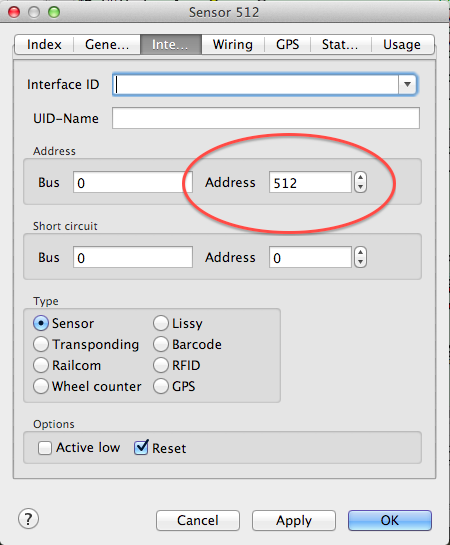Increase the sensor Address value with stepper

click(360, 178)
